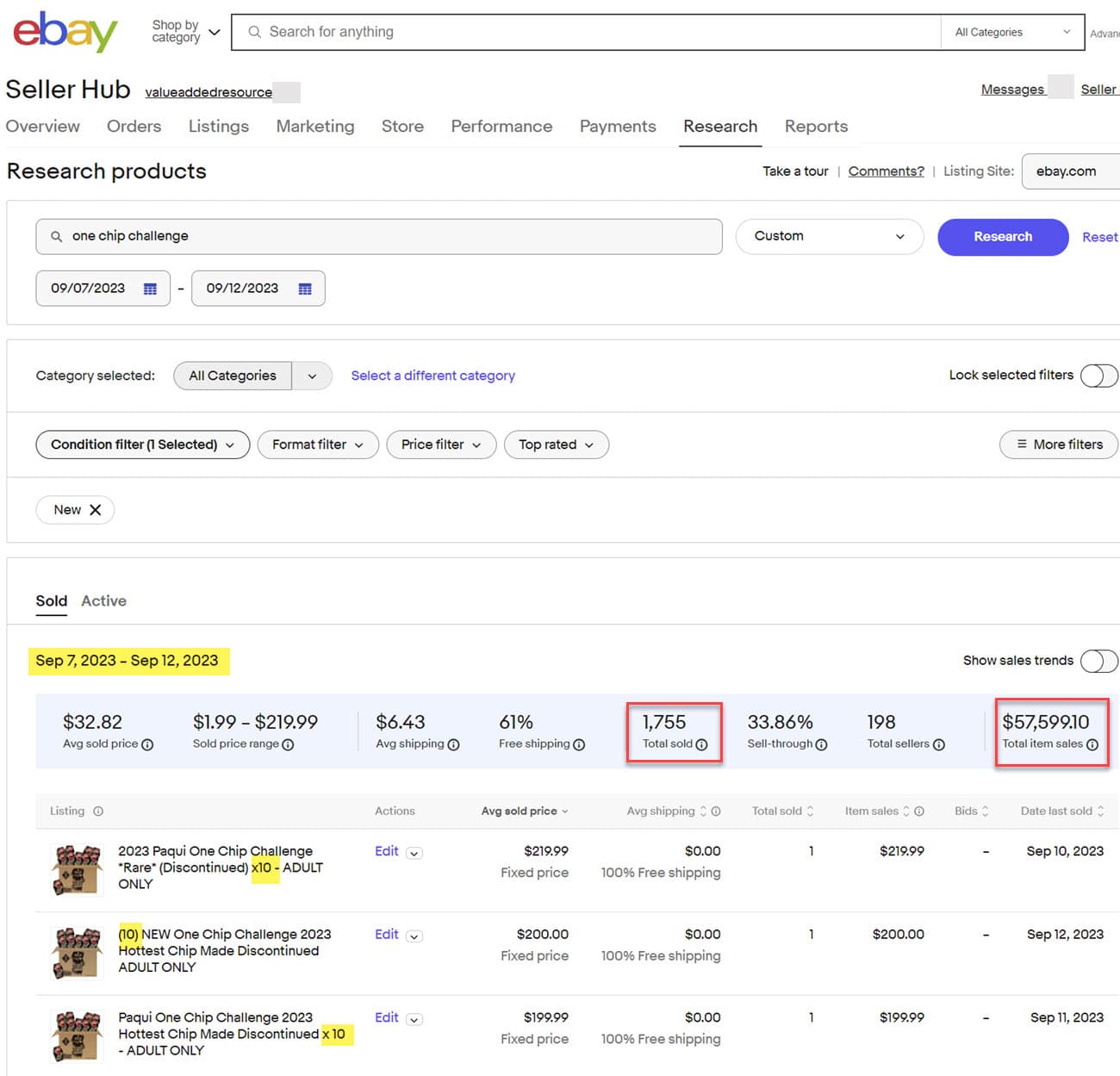The image size is (1120, 1076).
Task: Click info icon next to Sell-through
Action: pyautogui.click(x=821, y=744)
